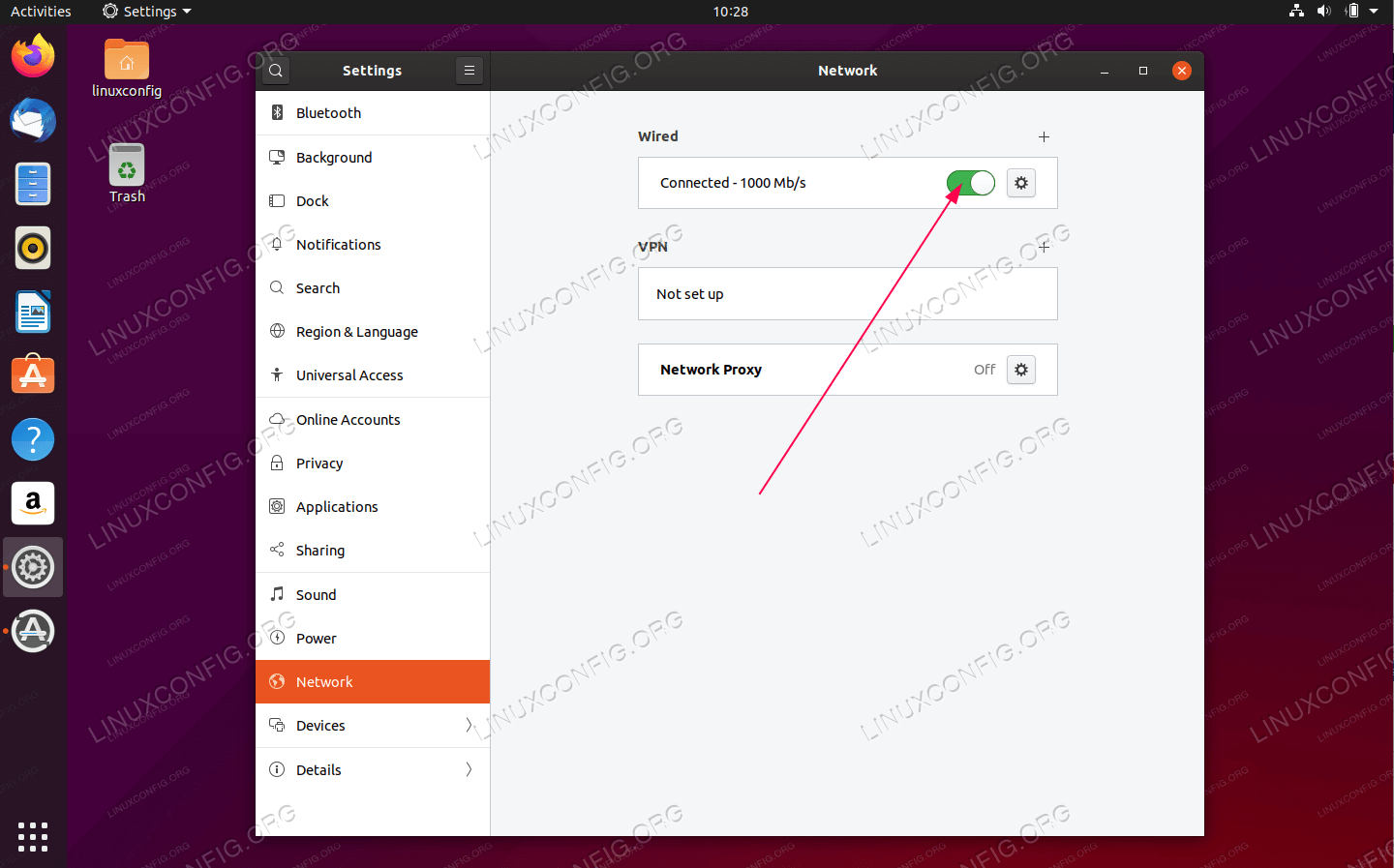The image size is (1394, 868).
Task: Click the Privacy lock icon
Action: click(x=277, y=463)
